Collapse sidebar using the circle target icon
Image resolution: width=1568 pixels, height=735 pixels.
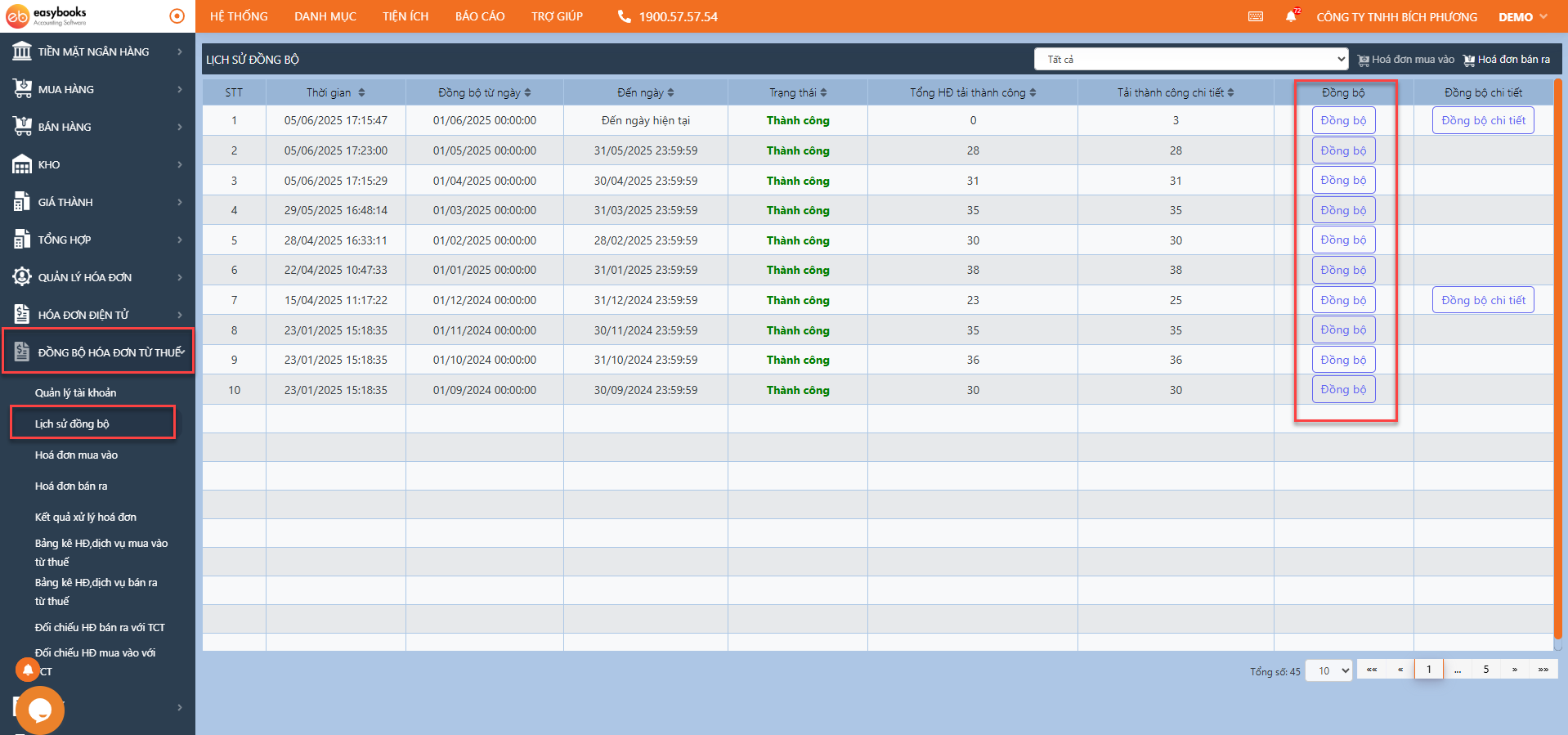(x=177, y=16)
